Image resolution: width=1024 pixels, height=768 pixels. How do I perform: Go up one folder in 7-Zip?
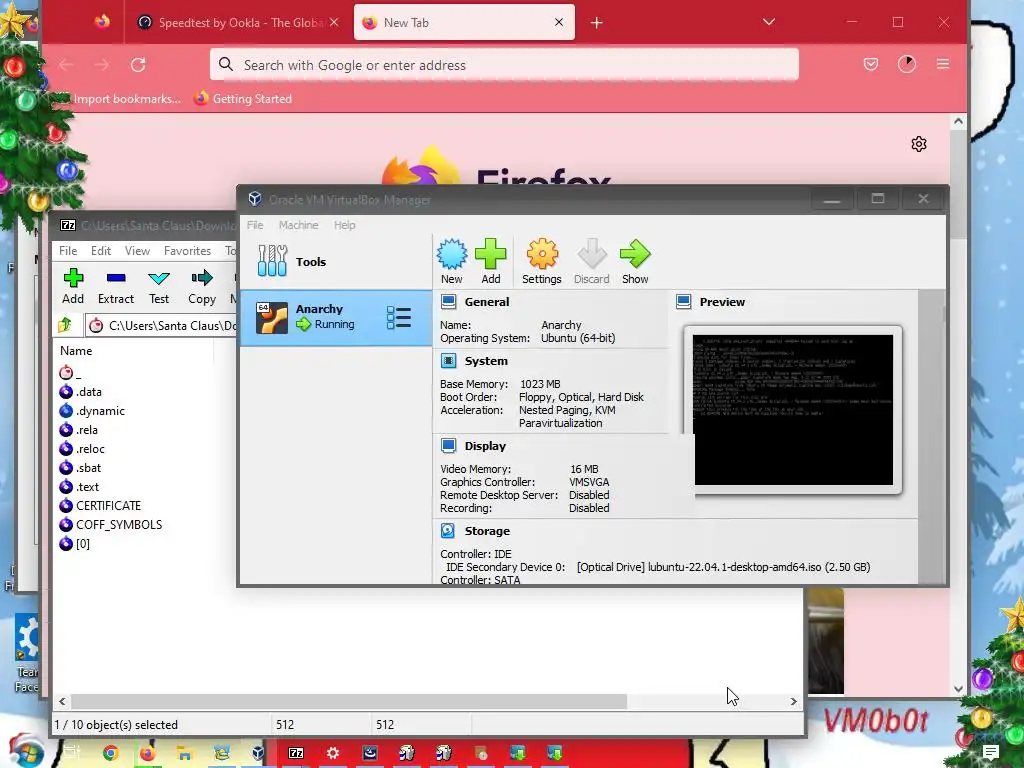(x=65, y=325)
